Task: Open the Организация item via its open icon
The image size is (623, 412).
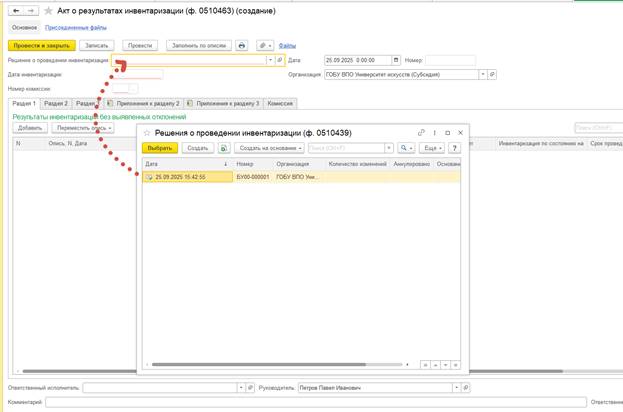Action: click(492, 74)
